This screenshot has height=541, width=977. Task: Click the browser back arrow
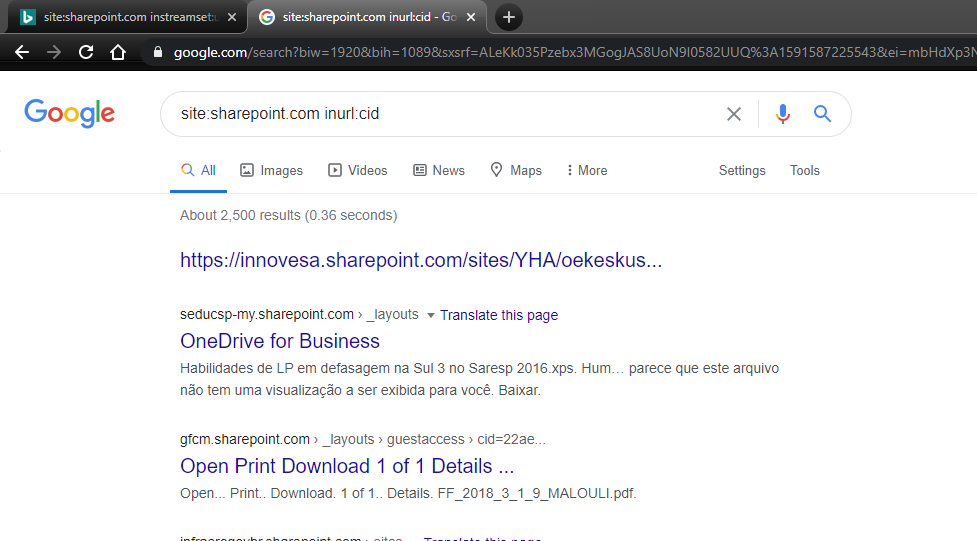coord(22,52)
